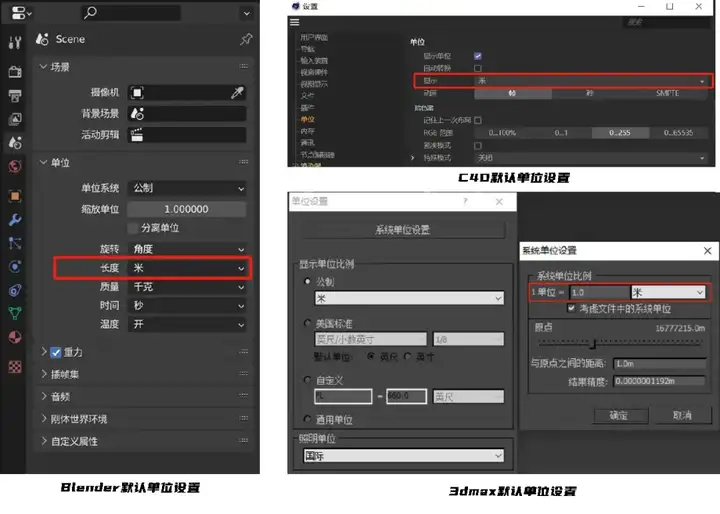Click the clapperboard icon in 活动剪辑 field
The image size is (720, 514).
[137, 135]
